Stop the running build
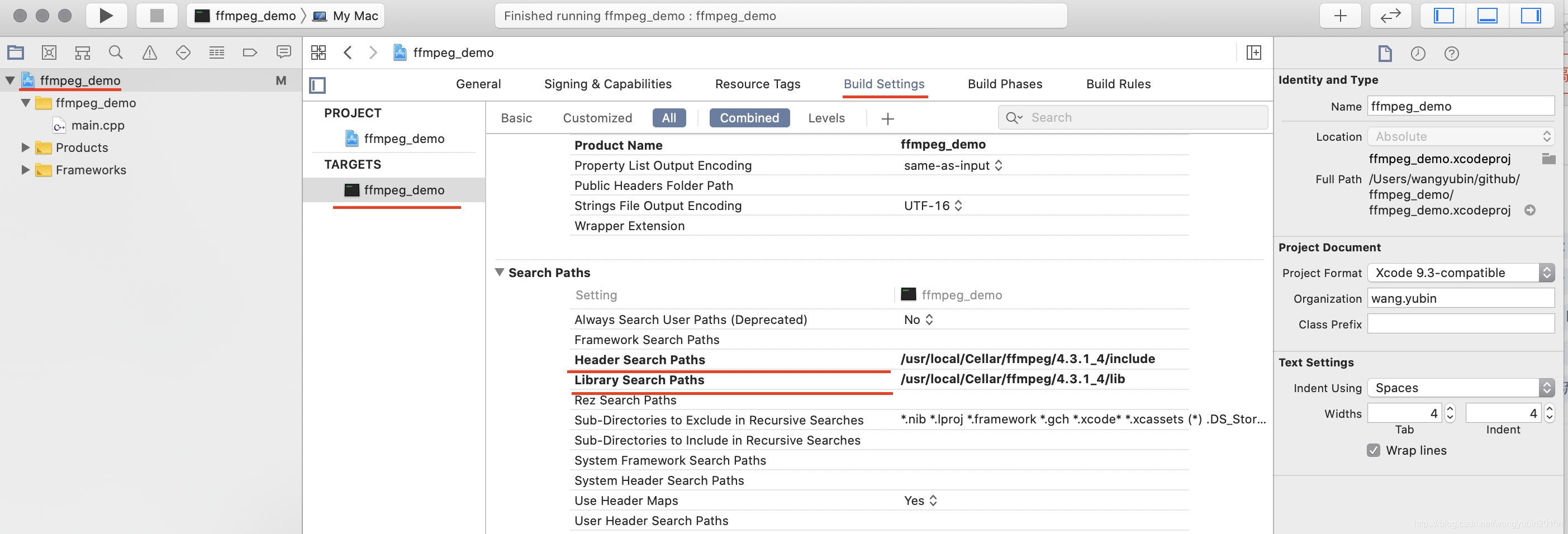The width and height of the screenshot is (1568, 534). coord(156,16)
